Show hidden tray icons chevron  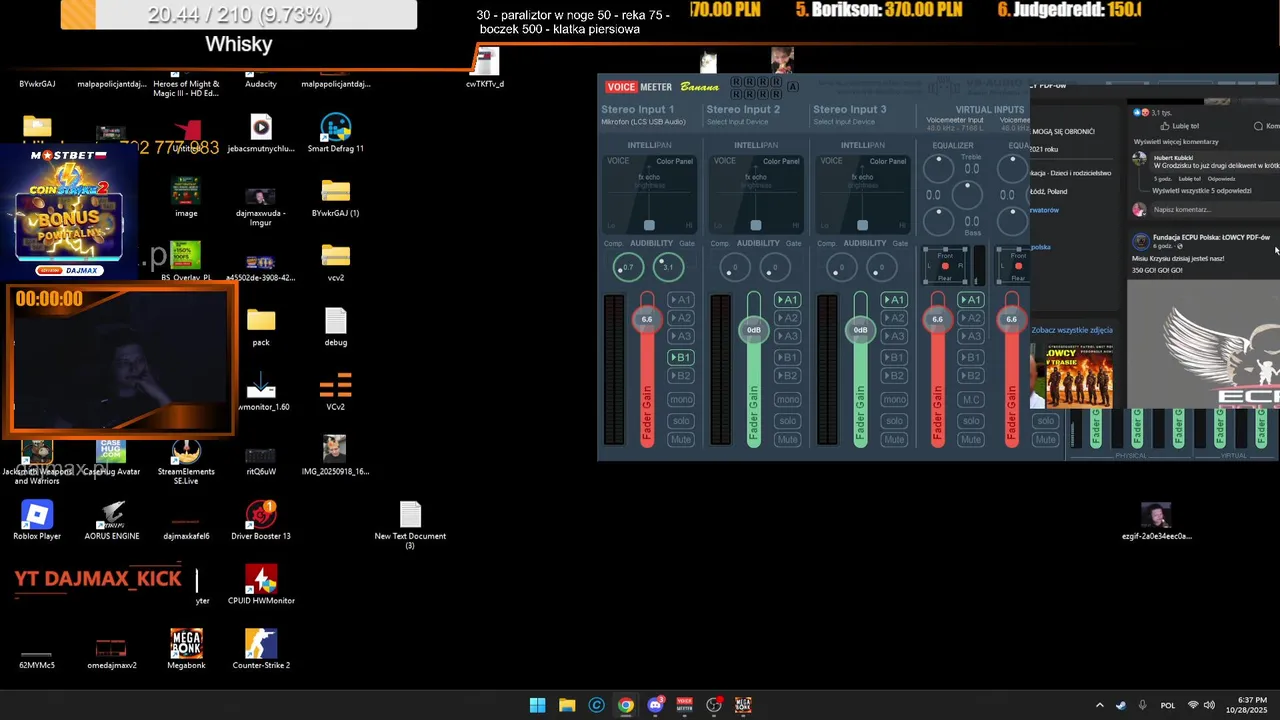[x=1099, y=705]
